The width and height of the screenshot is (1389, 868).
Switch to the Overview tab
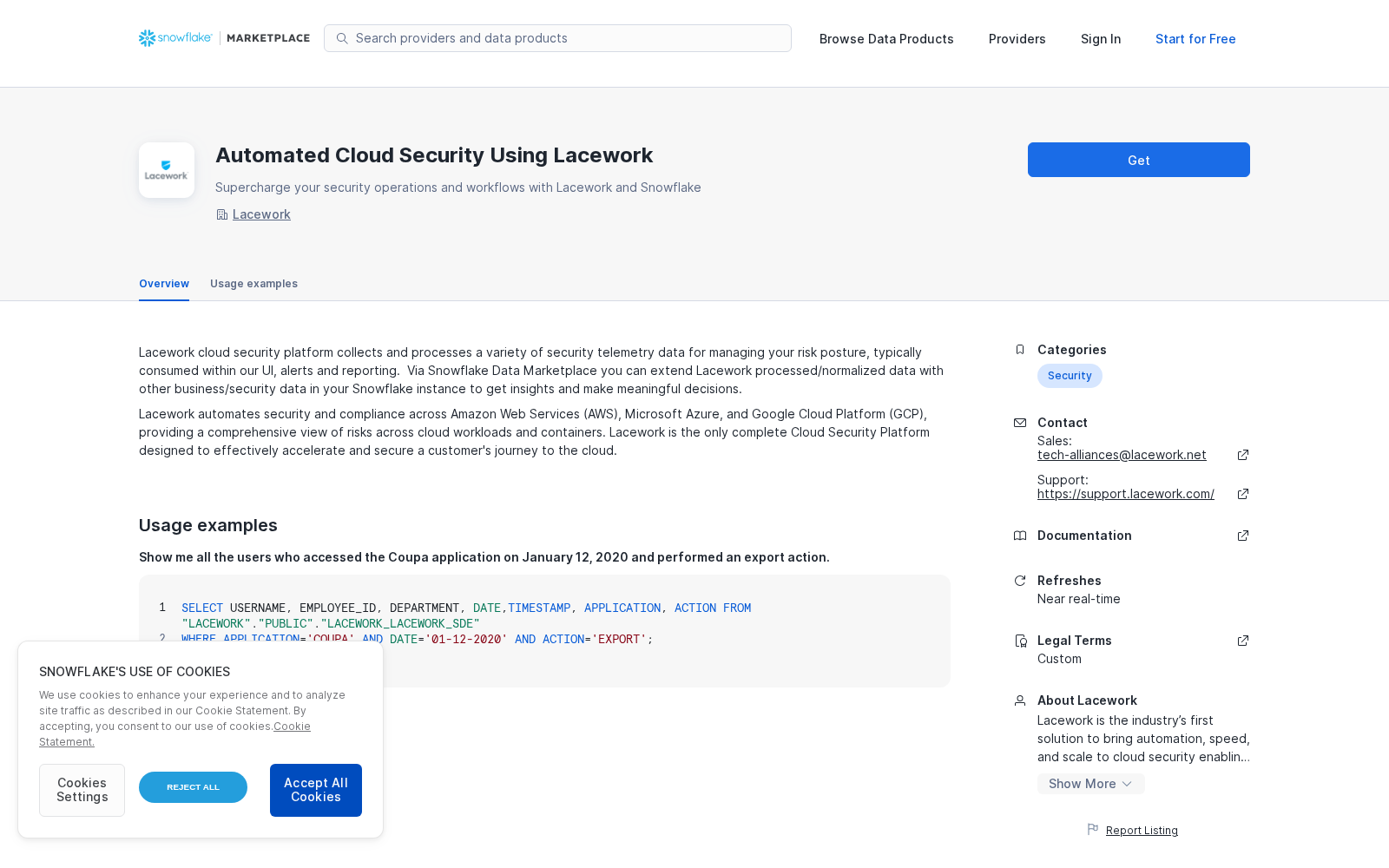(164, 284)
